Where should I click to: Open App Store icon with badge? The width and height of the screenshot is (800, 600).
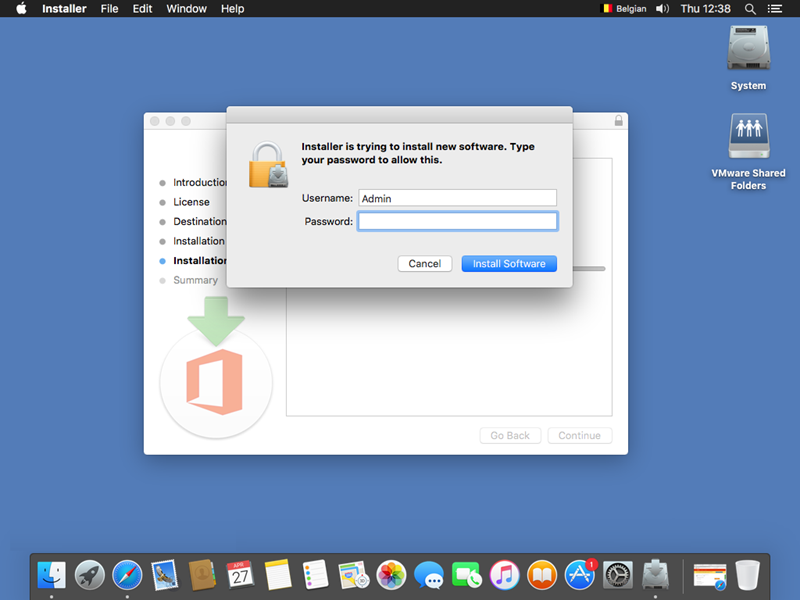580,574
